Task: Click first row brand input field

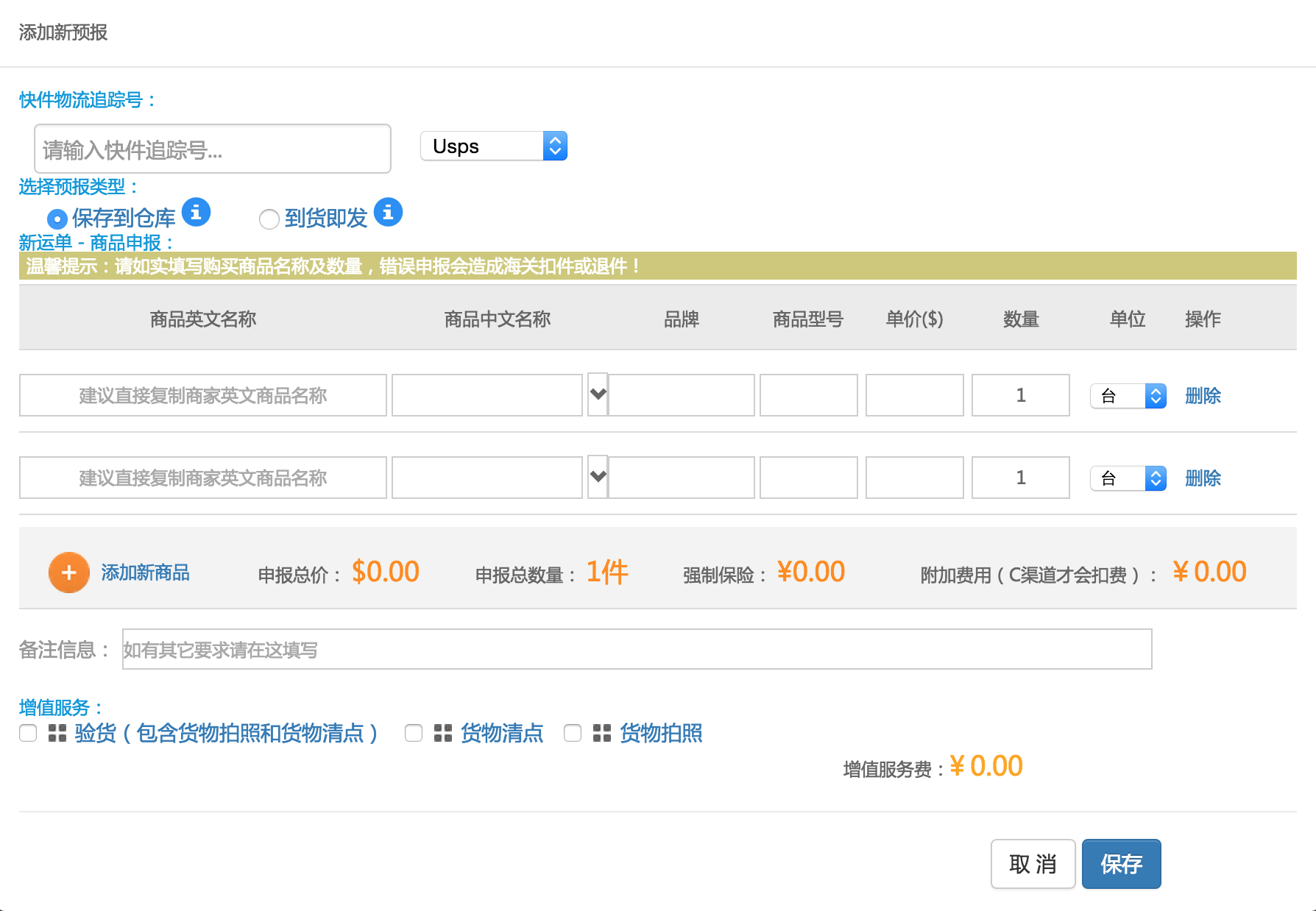Action: coord(682,395)
